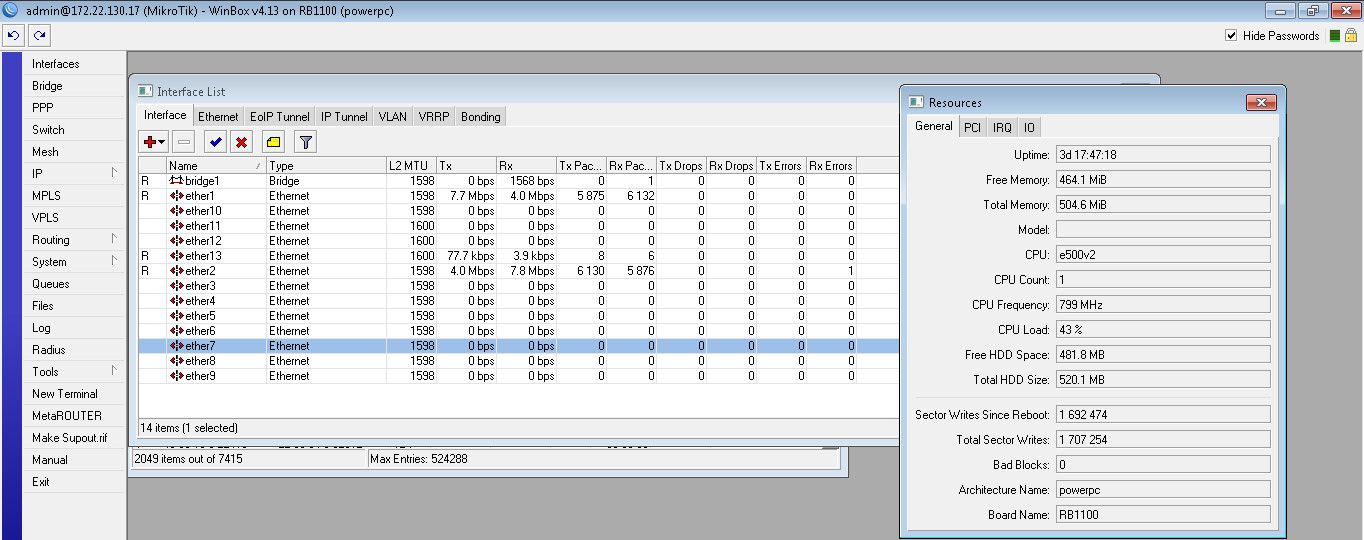Click the Interface List window title icon
This screenshot has height=540, width=1364.
[145, 92]
